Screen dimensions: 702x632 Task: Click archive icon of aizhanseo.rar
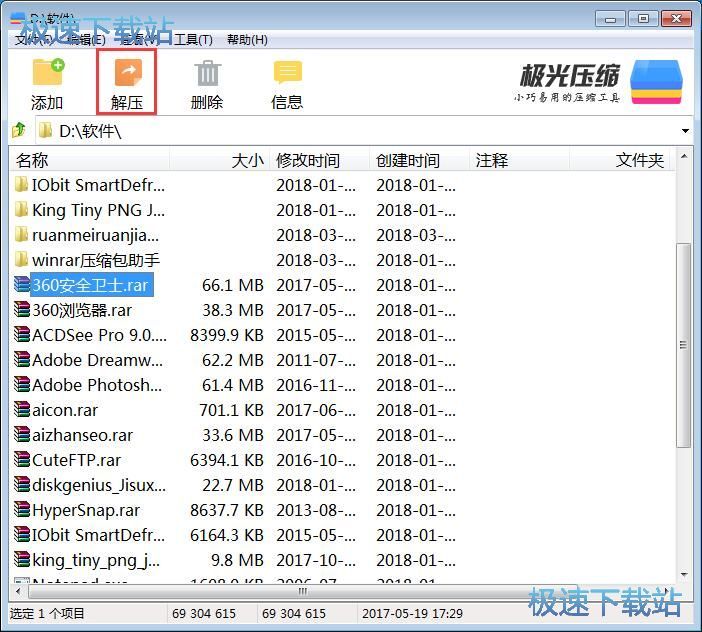pyautogui.click(x=22, y=435)
